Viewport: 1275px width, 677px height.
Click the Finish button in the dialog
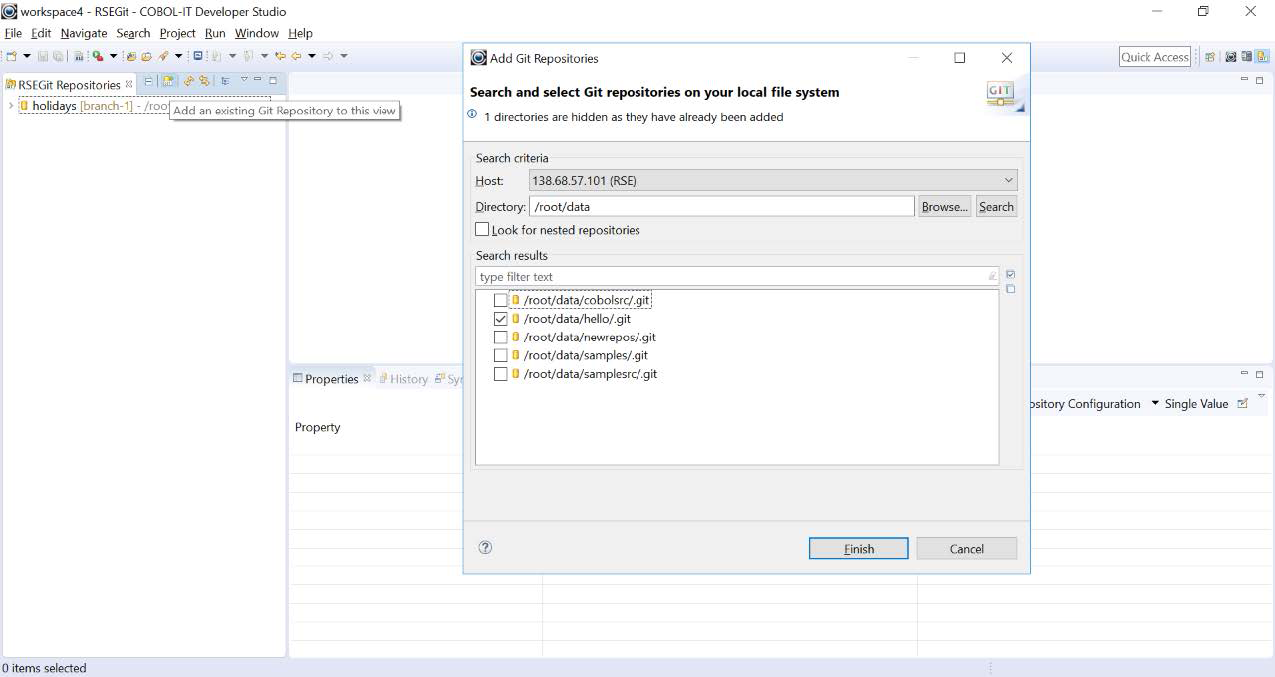(857, 548)
